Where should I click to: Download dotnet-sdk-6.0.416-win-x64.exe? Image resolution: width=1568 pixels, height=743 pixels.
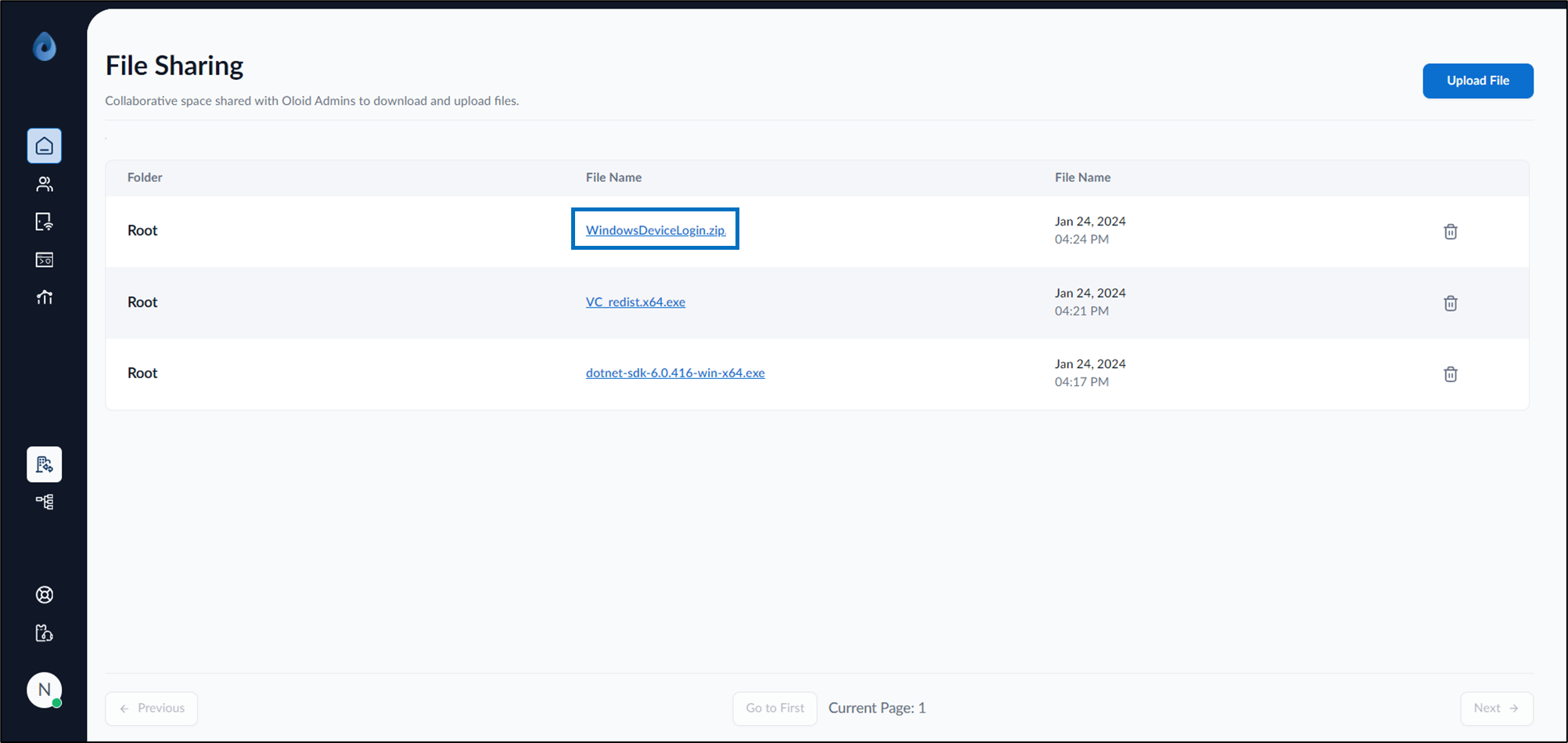click(x=675, y=373)
